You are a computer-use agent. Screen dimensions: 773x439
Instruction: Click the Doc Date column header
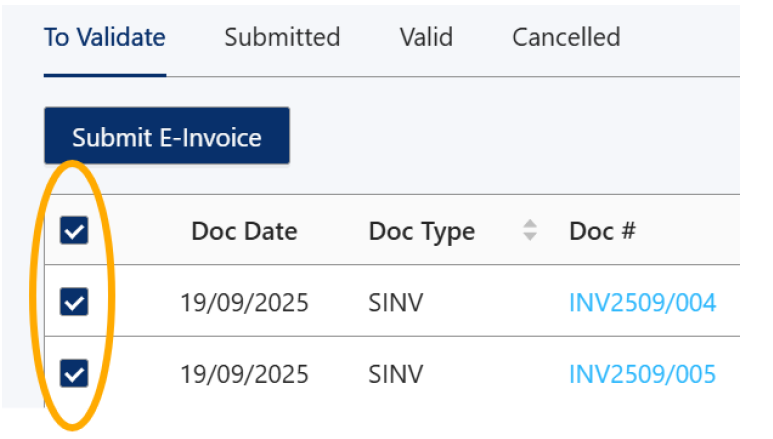[x=244, y=232]
